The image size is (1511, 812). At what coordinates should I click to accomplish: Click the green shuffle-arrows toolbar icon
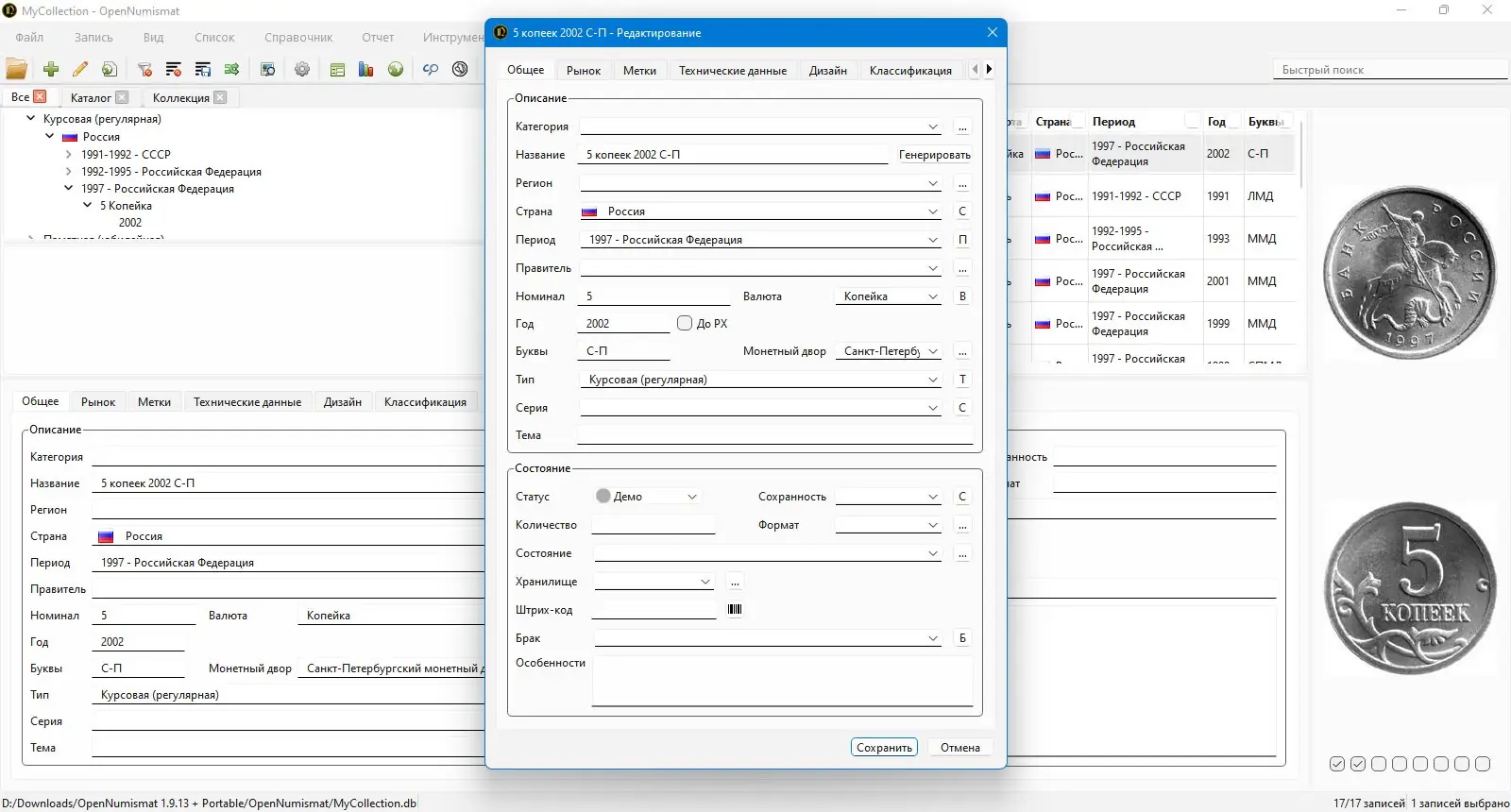tap(231, 69)
